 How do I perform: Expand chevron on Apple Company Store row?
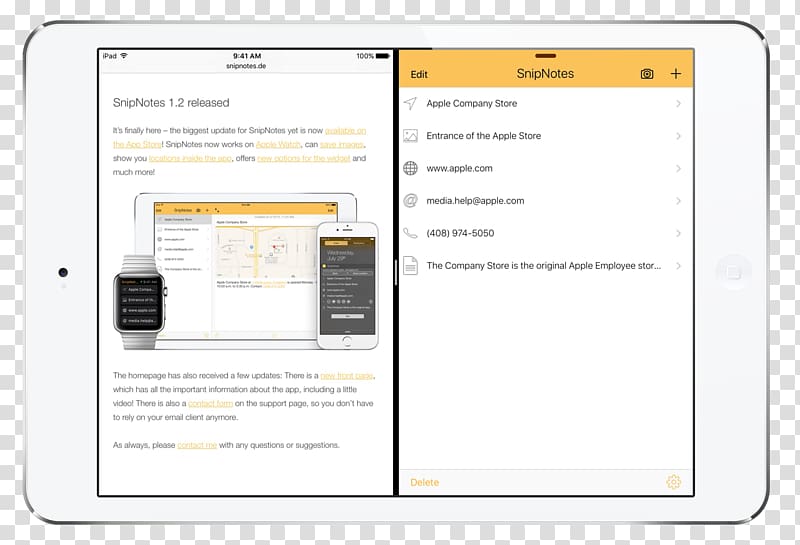678,104
